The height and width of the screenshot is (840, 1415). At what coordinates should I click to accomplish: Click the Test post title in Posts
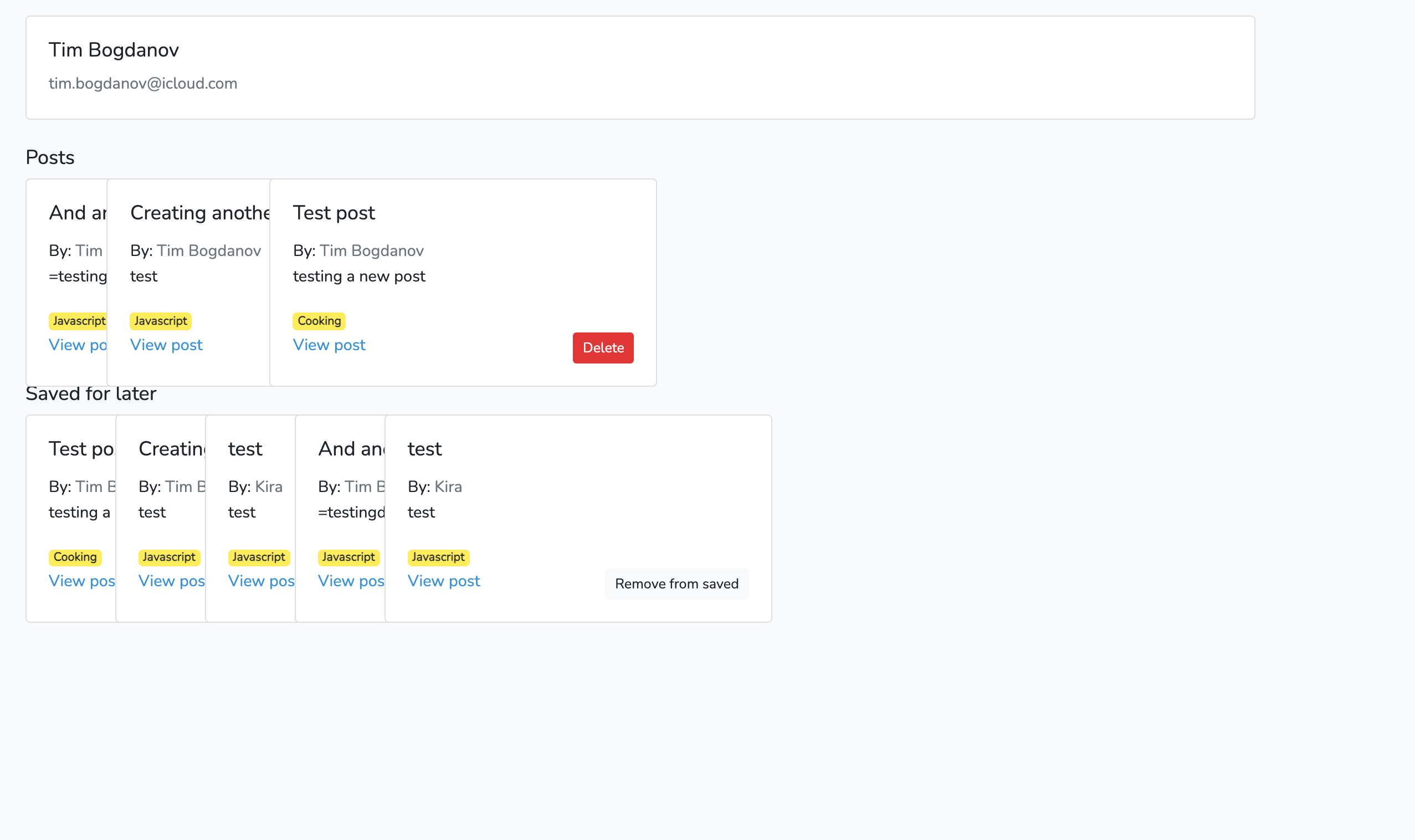(x=334, y=213)
